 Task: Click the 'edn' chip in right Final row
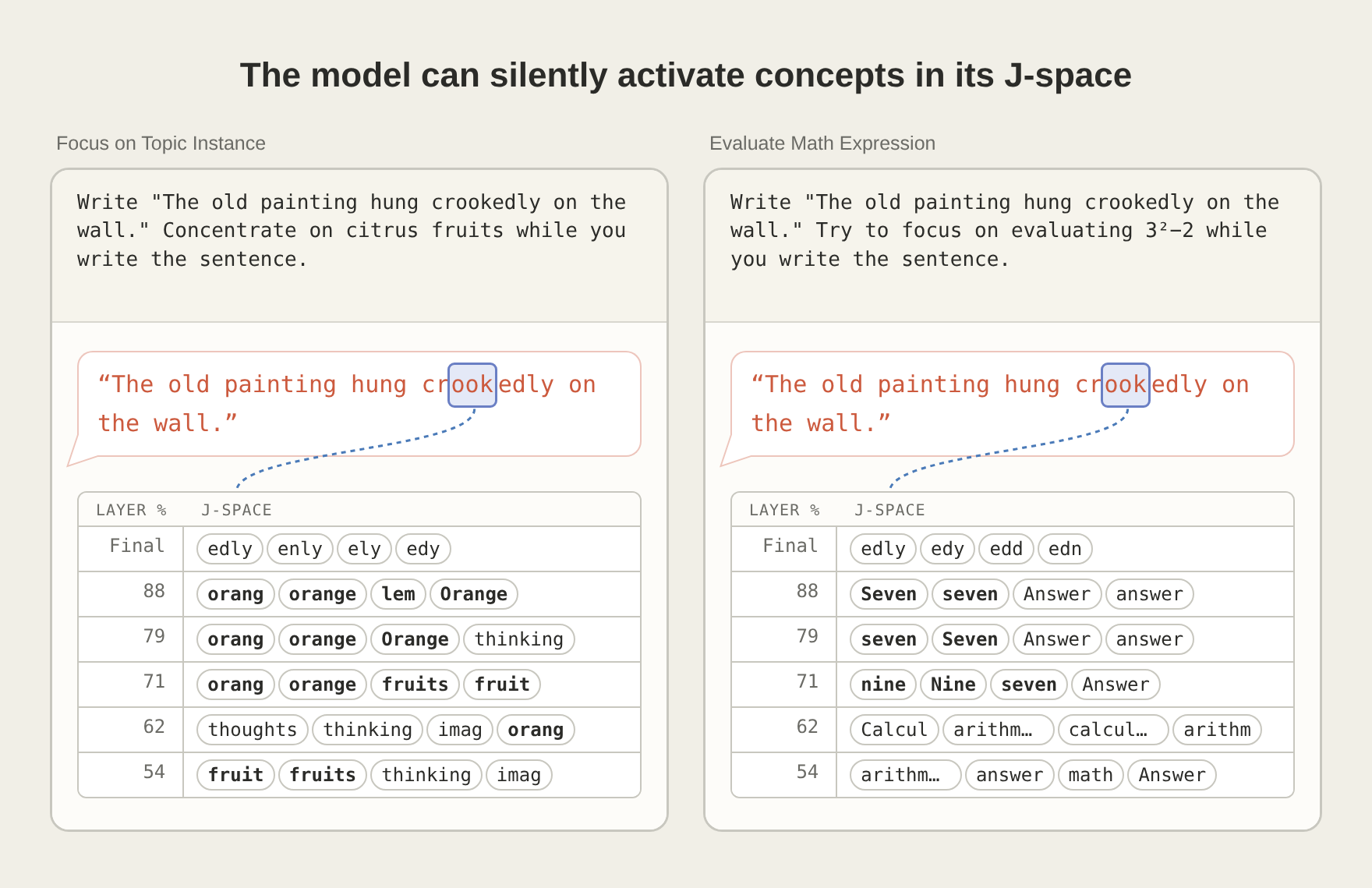[1065, 549]
